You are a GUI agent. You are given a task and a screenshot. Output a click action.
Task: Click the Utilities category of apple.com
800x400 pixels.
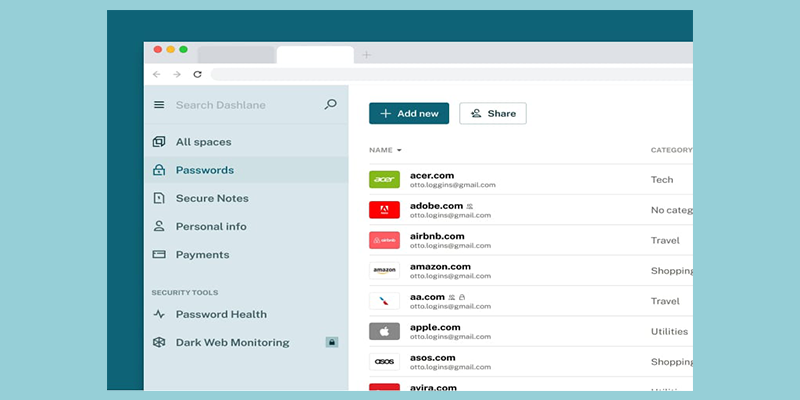click(669, 332)
